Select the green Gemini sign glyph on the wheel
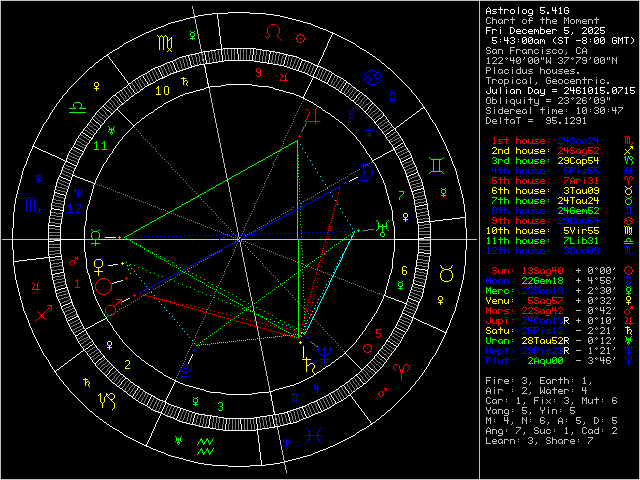 [x=437, y=165]
